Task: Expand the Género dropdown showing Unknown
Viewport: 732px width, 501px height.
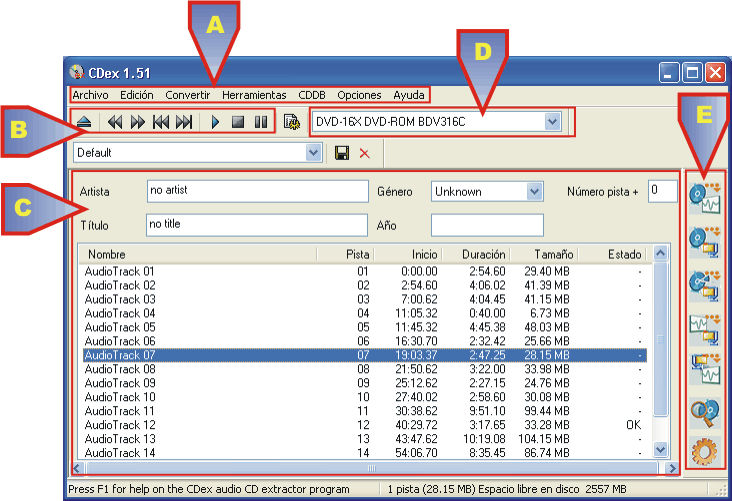Action: [x=534, y=191]
